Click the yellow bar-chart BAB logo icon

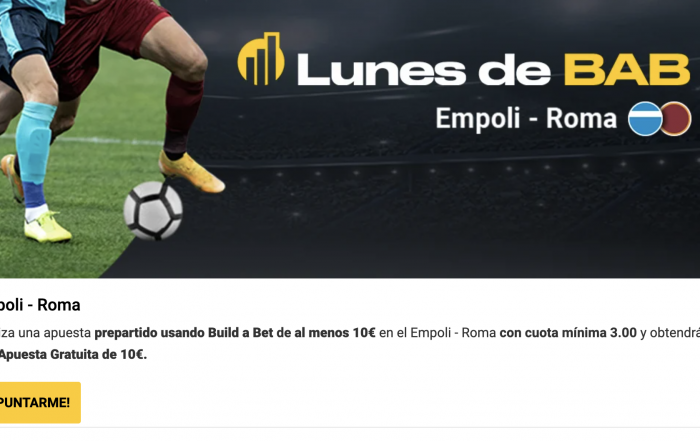click(261, 58)
